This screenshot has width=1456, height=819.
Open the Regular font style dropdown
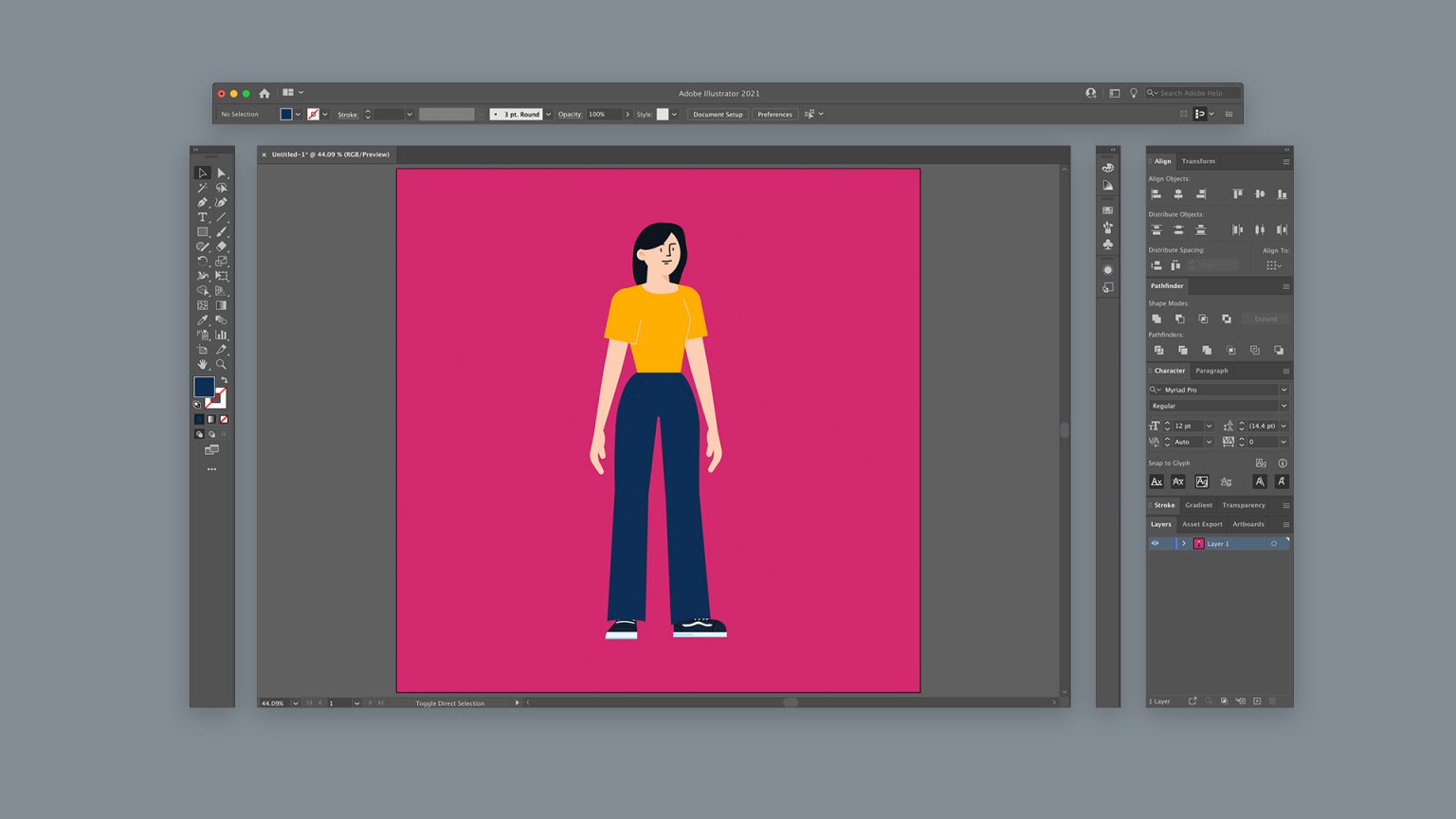click(x=1283, y=406)
